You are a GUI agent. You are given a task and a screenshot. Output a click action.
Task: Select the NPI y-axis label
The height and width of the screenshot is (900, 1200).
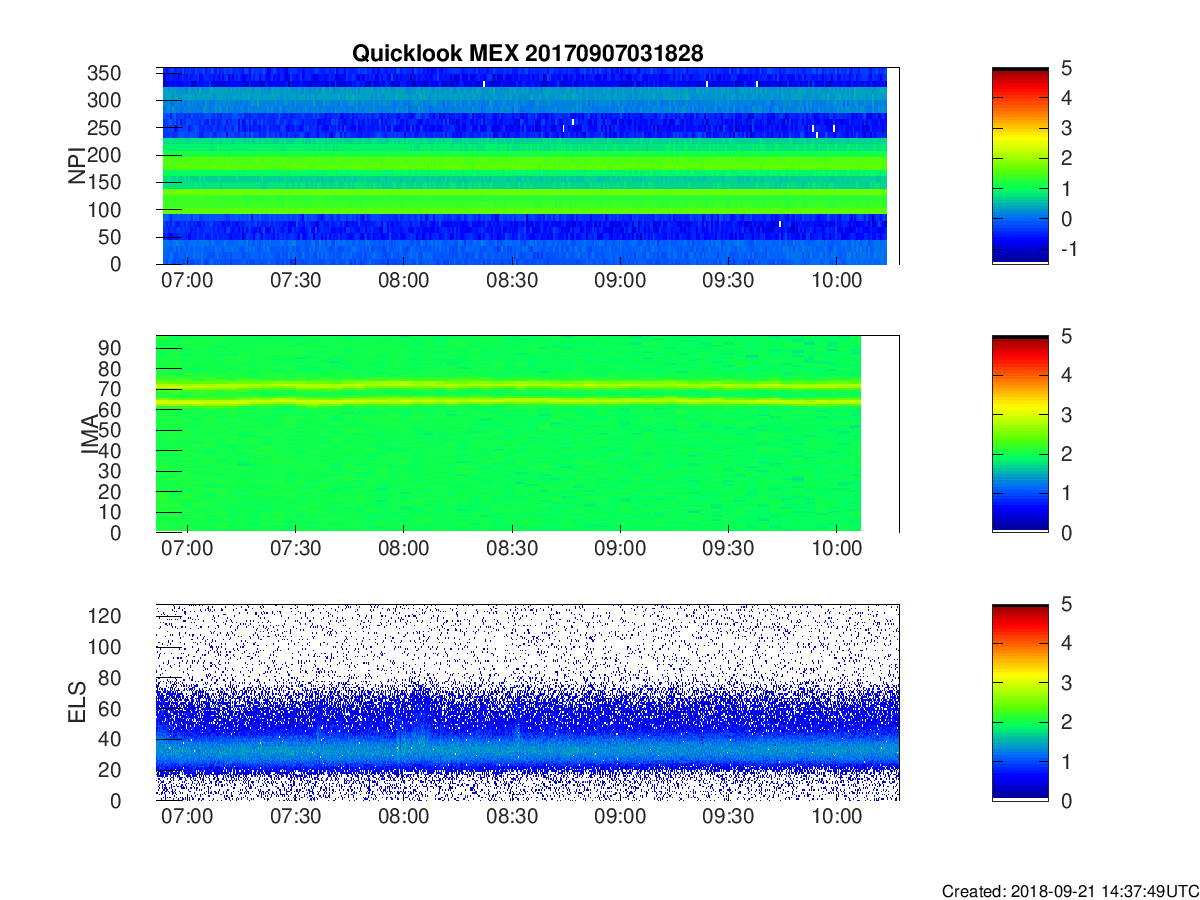[x=76, y=166]
